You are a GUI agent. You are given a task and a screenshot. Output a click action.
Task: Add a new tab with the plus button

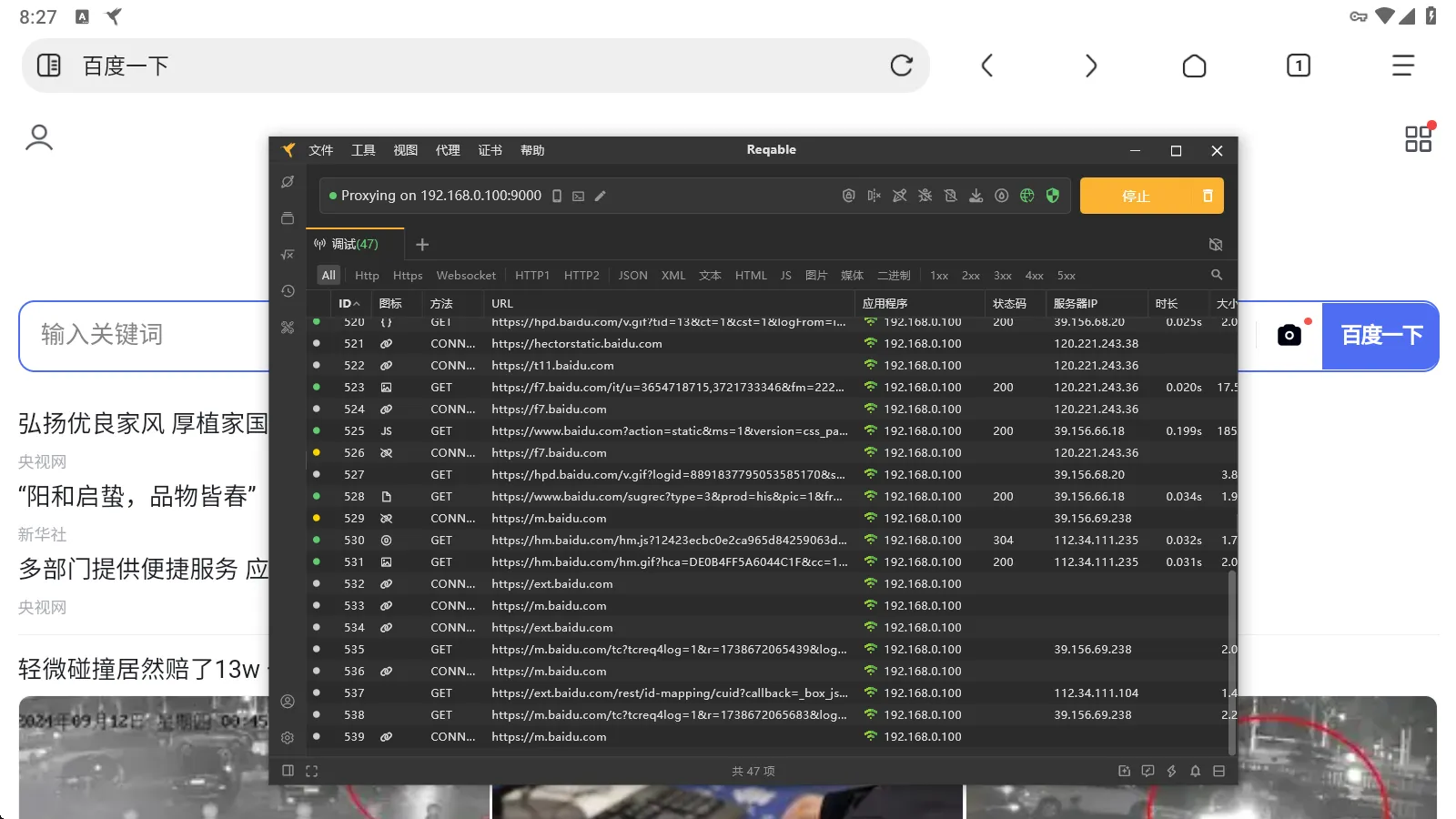click(x=422, y=244)
